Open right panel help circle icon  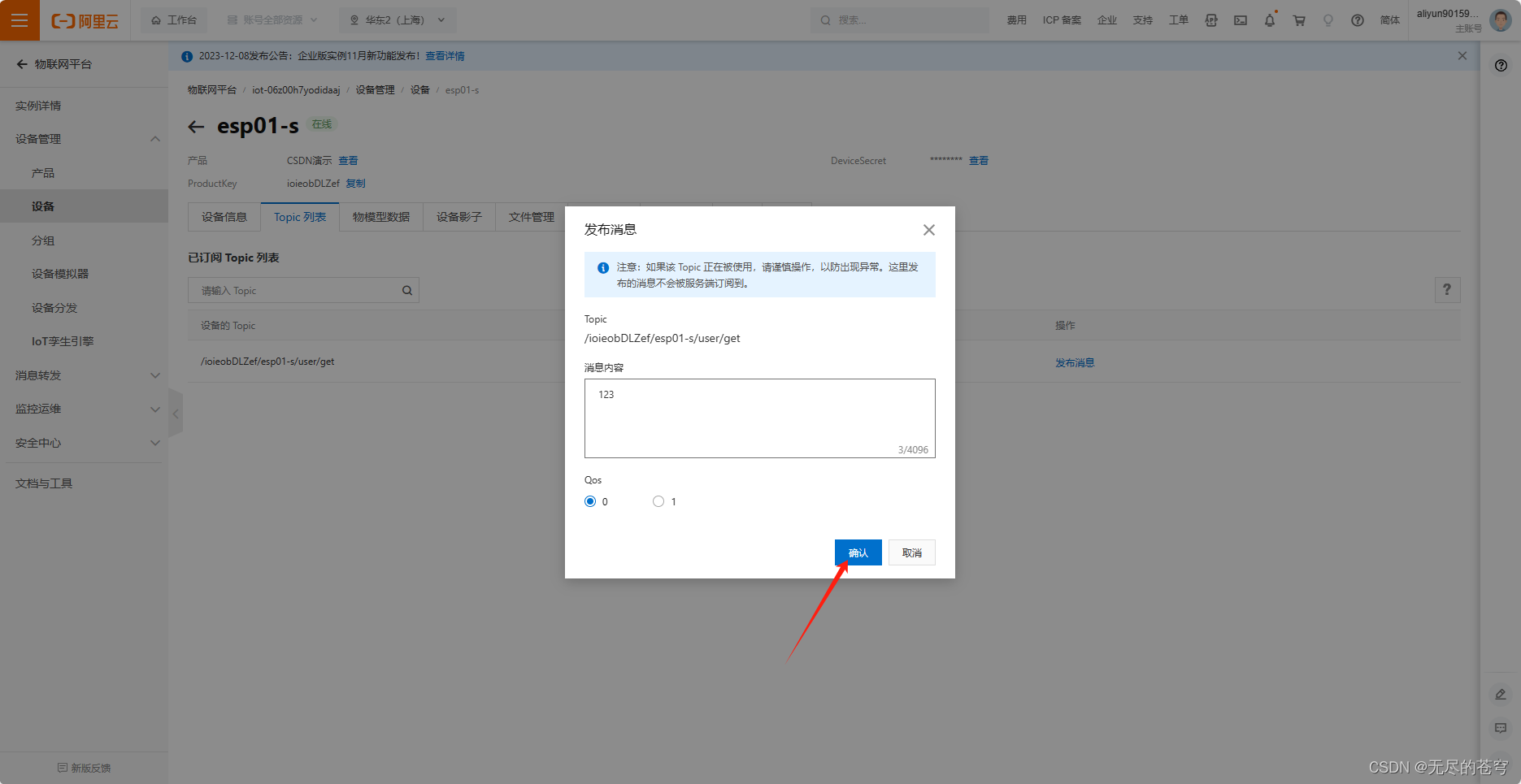(x=1501, y=66)
